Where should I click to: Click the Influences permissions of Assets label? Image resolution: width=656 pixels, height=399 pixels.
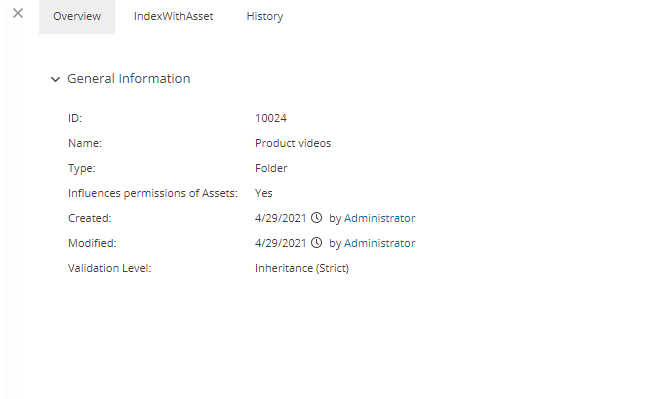pyautogui.click(x=153, y=193)
